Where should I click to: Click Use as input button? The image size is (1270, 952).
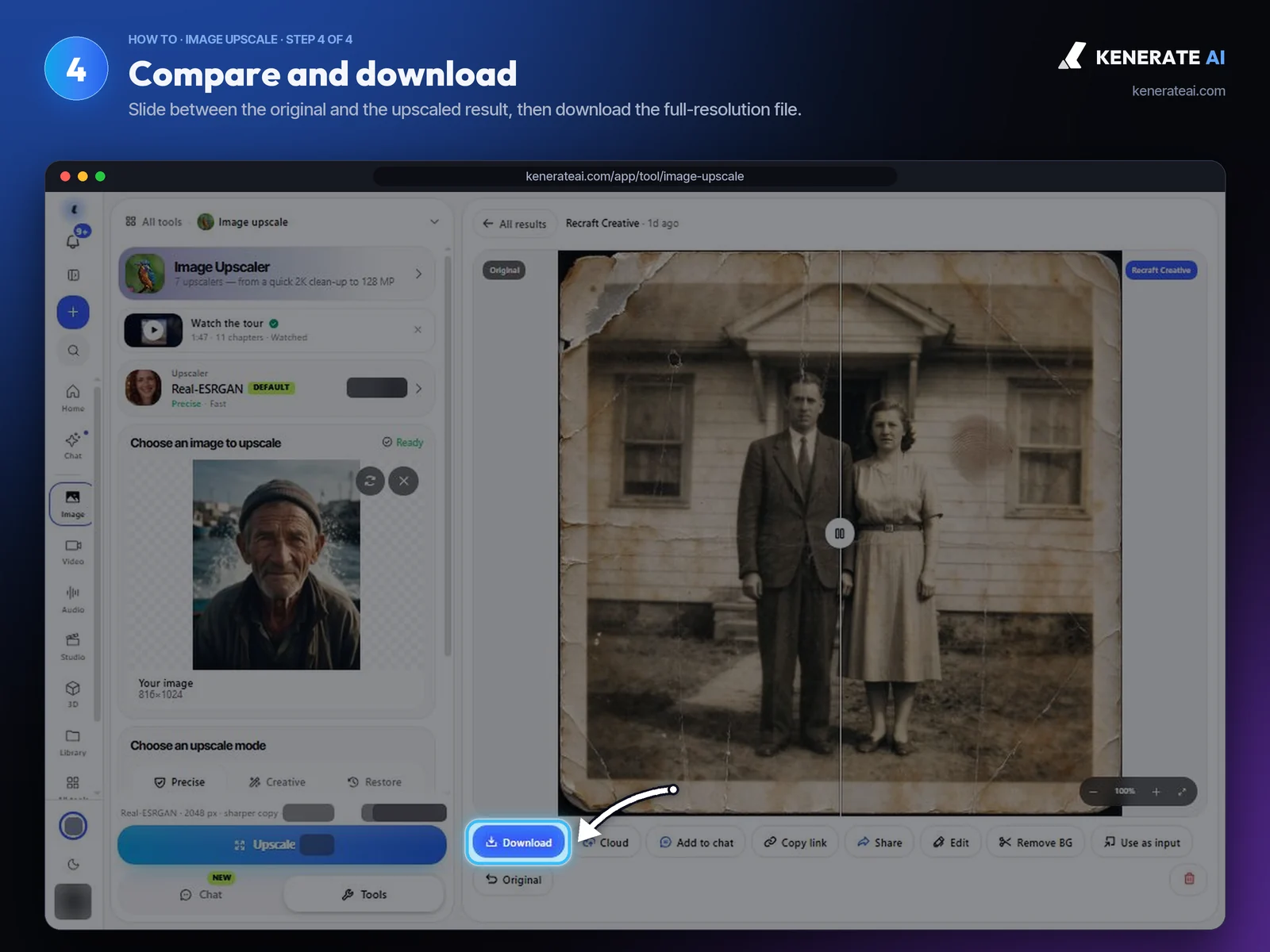1142,843
